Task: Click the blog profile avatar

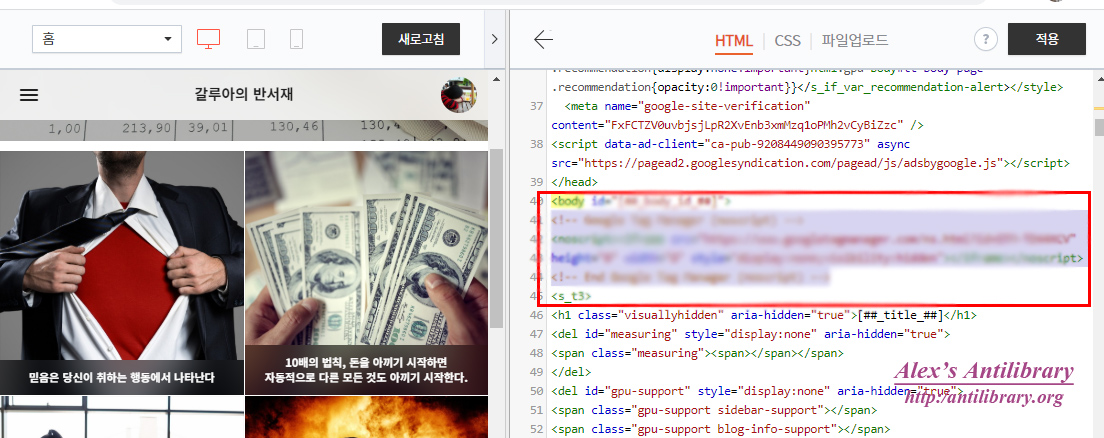Action: (458, 95)
